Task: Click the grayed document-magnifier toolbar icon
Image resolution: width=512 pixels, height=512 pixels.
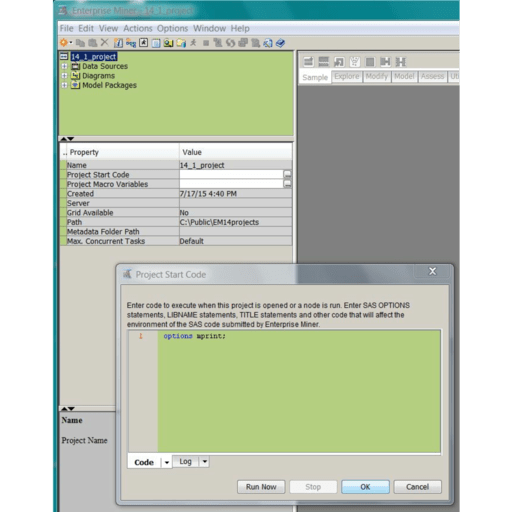Action: (x=255, y=43)
